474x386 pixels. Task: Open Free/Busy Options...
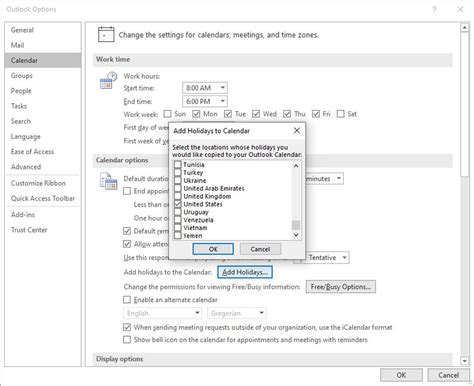341,287
